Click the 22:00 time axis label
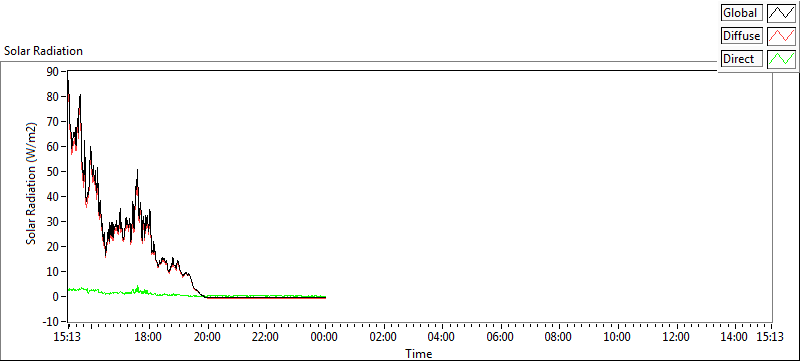The height and width of the screenshot is (361, 800). [x=266, y=337]
